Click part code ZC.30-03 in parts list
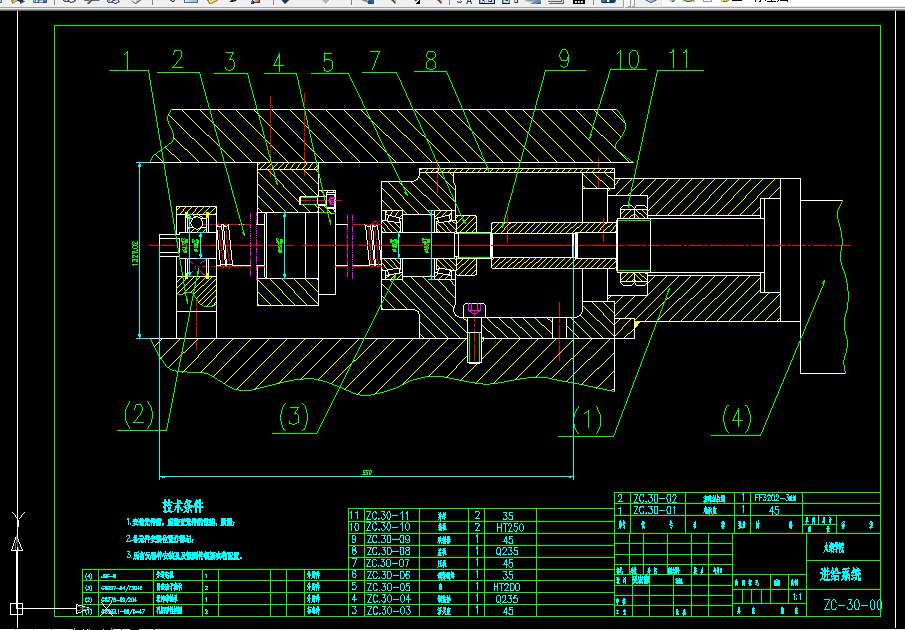This screenshot has width=905, height=630. pyautogui.click(x=388, y=610)
